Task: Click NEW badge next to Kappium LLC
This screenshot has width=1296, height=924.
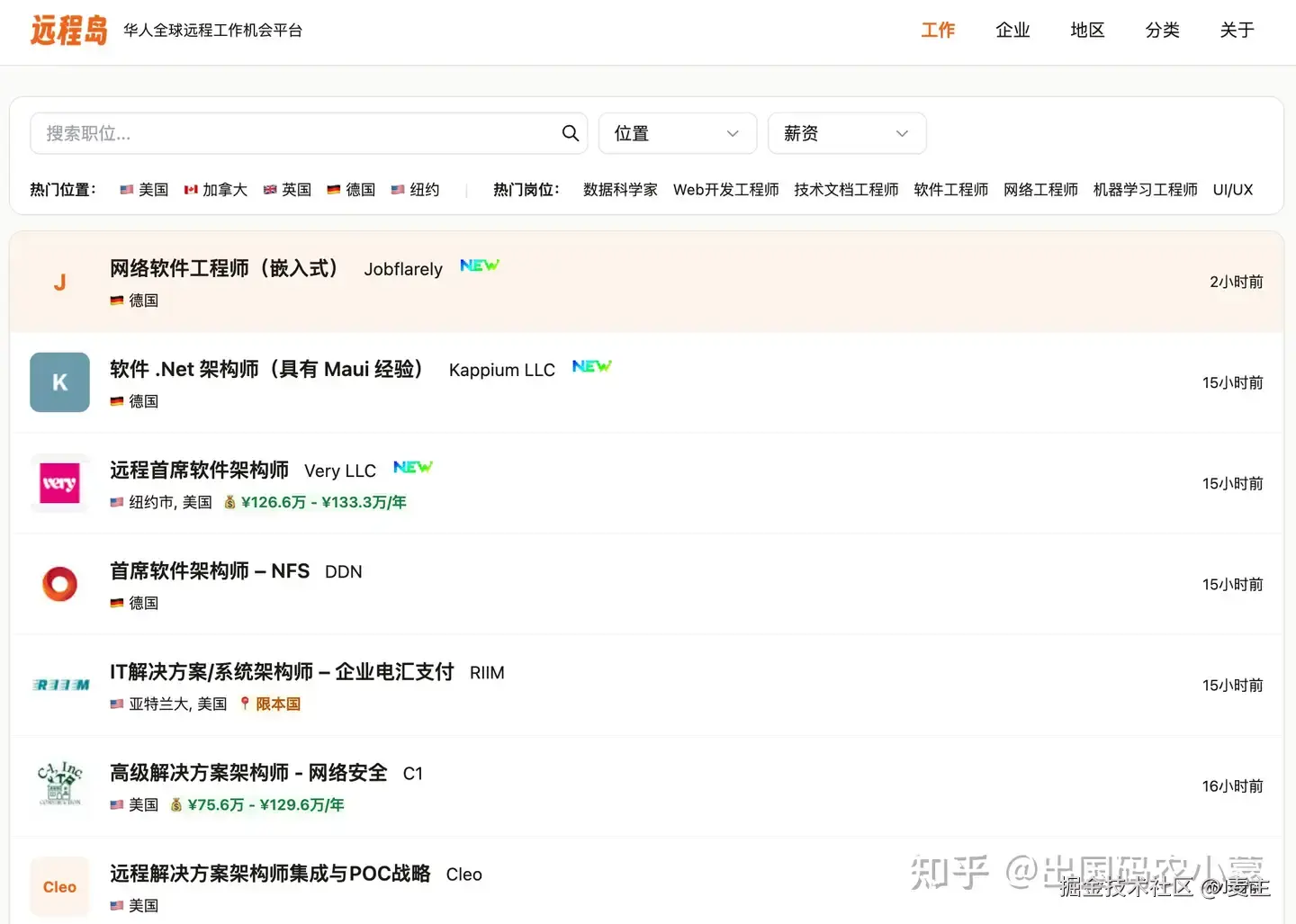Action: coord(591,366)
